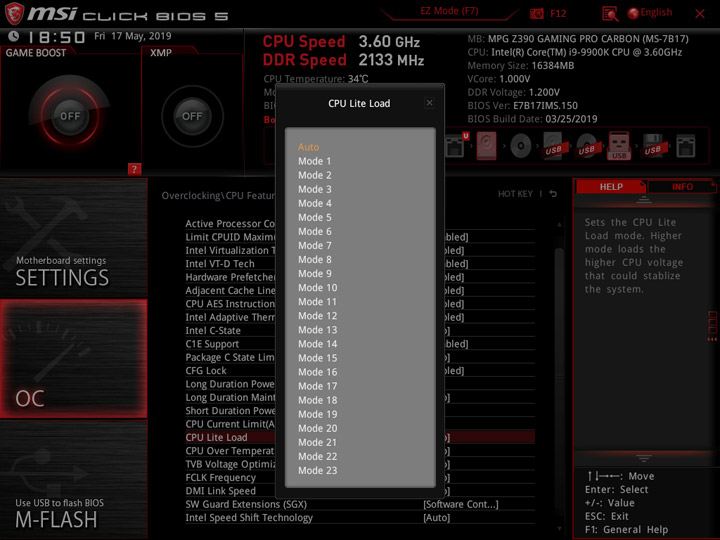Switch to the INFO tab
The height and width of the screenshot is (540, 720).
(682, 187)
